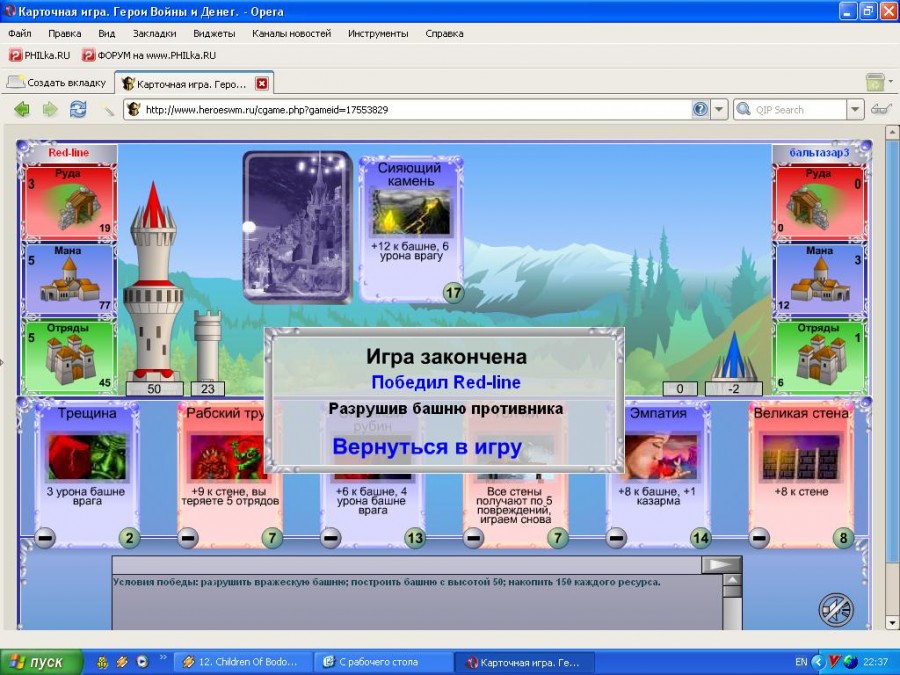Click the enemy tower value -2
Screen dimensions: 900x675
coord(734,389)
